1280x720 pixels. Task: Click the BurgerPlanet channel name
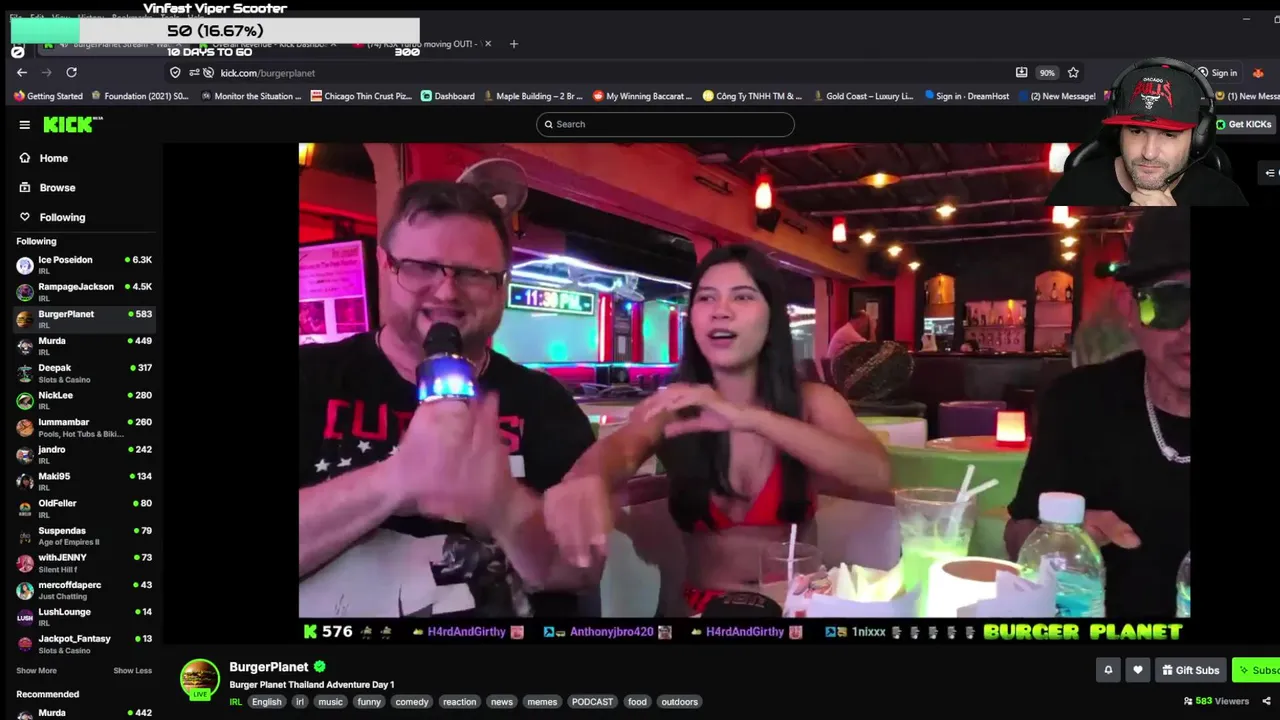269,667
